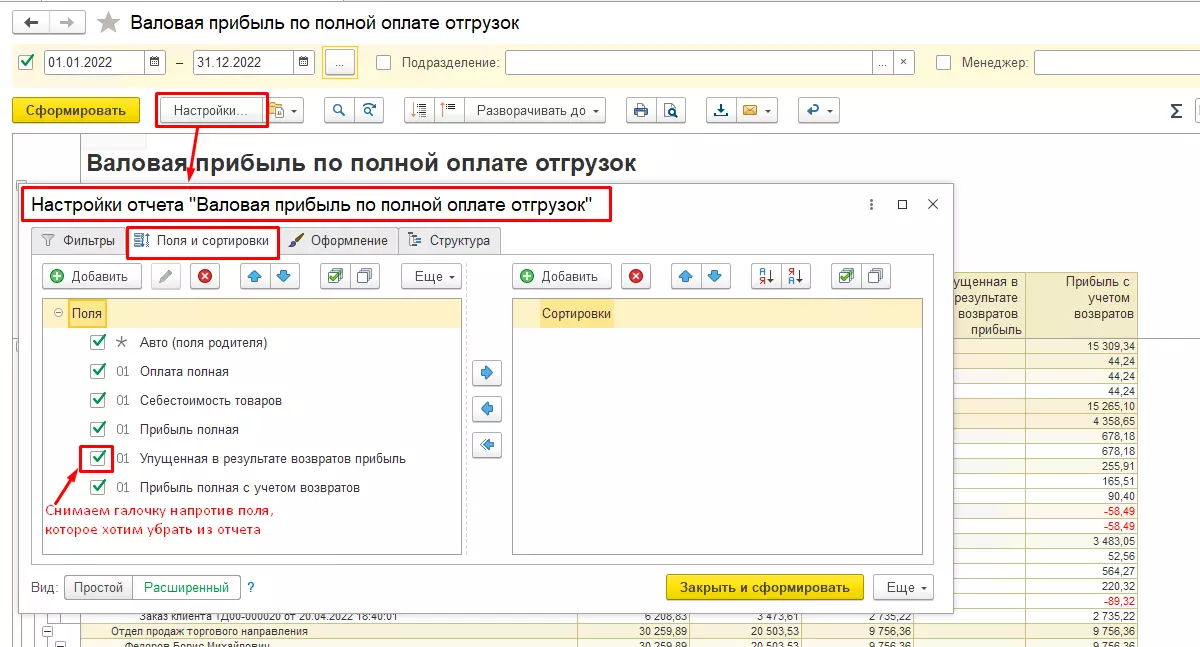
Task: Go forward with the right arrow button
Action: [66, 22]
